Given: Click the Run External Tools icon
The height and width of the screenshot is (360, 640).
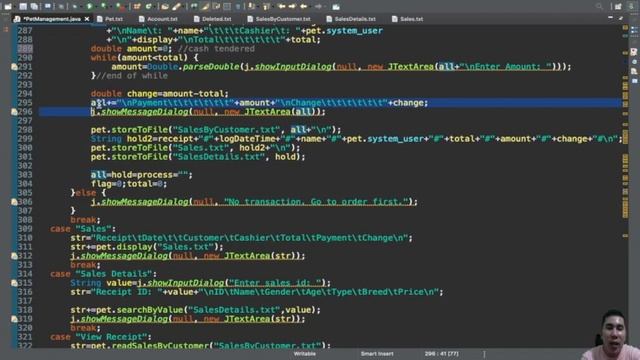Looking at the screenshot, I should [x=119, y=6].
